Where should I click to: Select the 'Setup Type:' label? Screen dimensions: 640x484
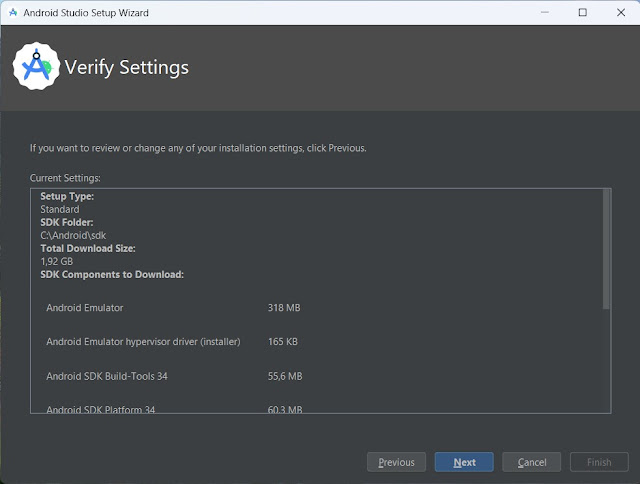click(x=67, y=196)
